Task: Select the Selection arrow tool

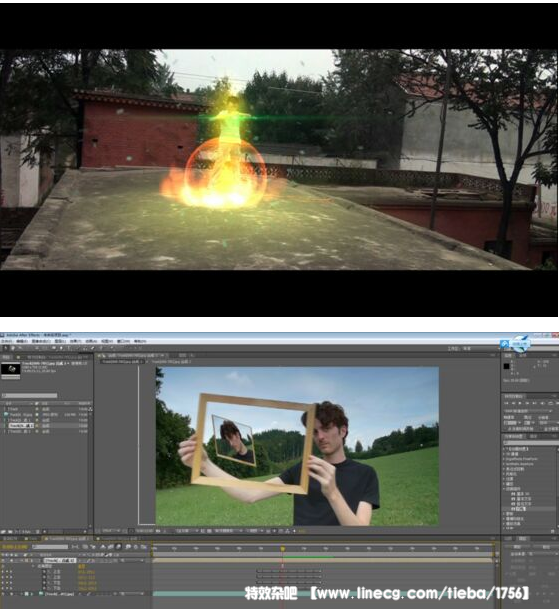Action: pyautogui.click(x=5, y=348)
